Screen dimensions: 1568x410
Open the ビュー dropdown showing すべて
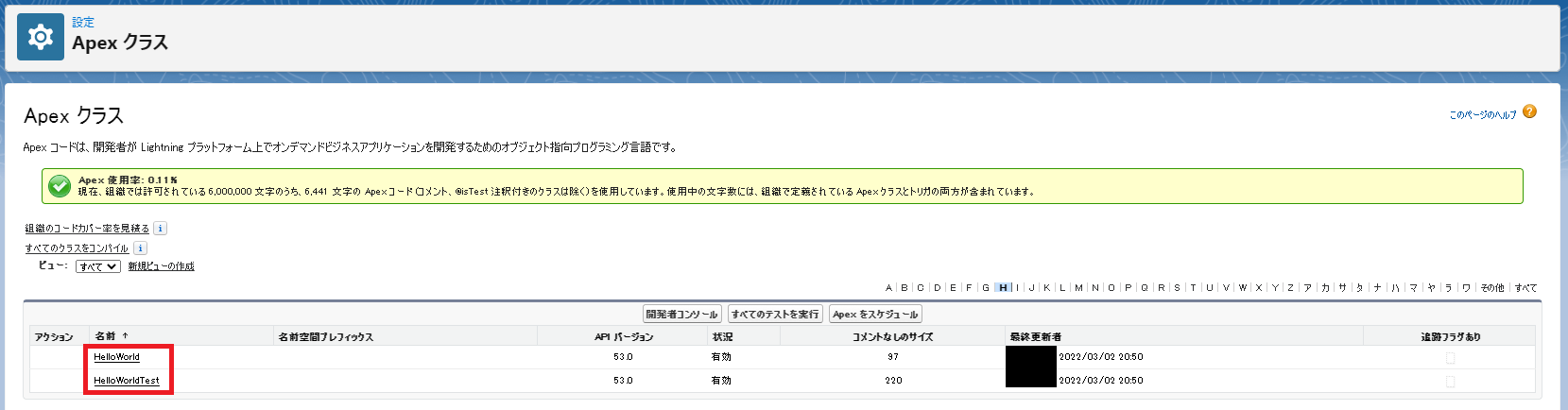98,266
